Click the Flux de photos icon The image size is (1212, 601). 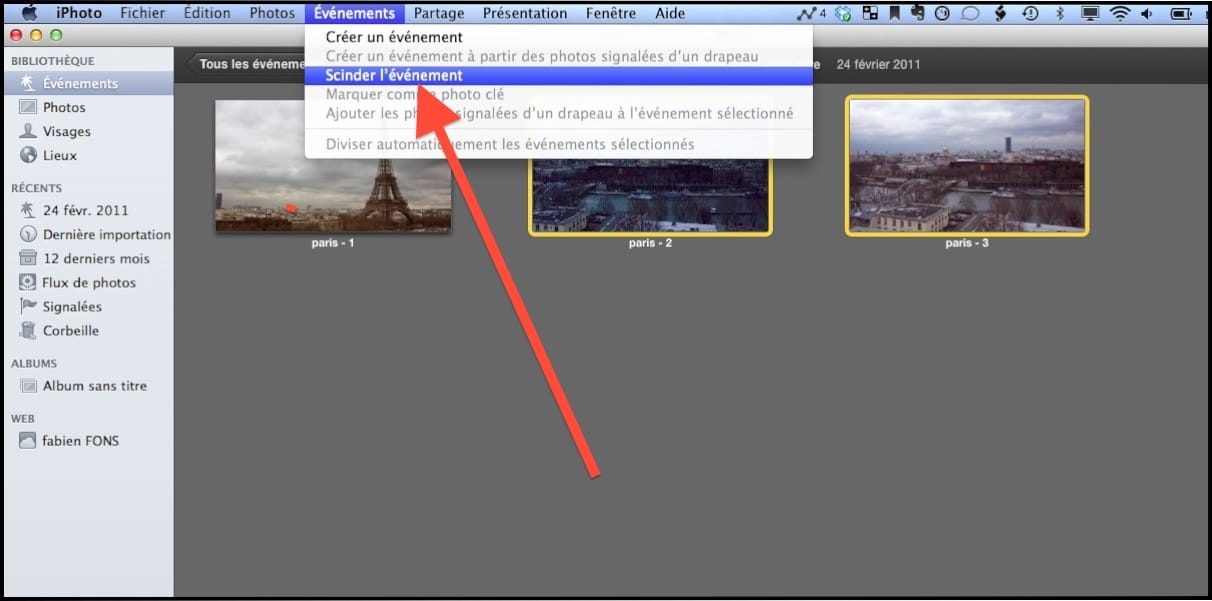click(27, 282)
